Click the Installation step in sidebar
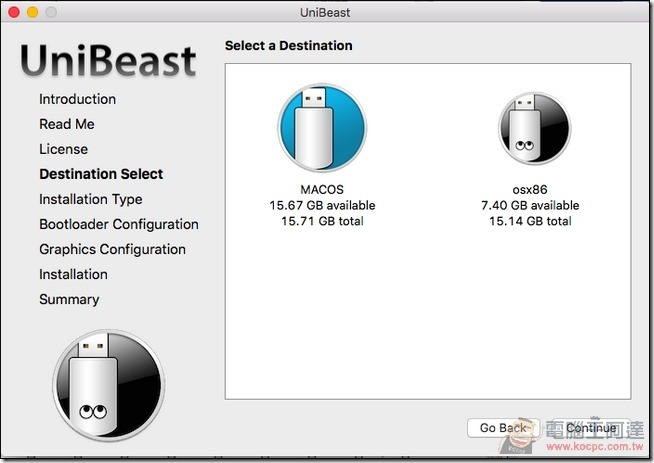 pos(73,274)
